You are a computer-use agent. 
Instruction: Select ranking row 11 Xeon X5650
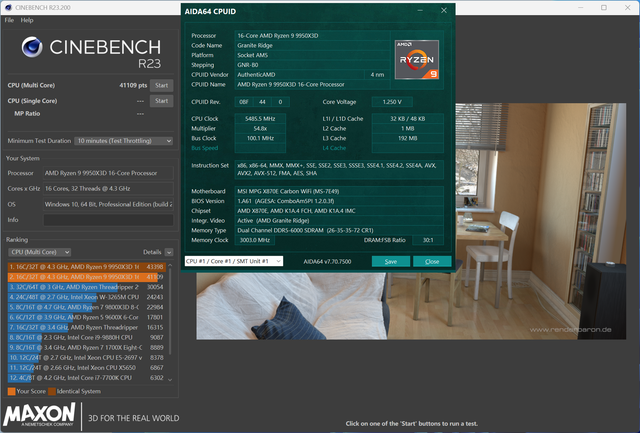click(86, 368)
